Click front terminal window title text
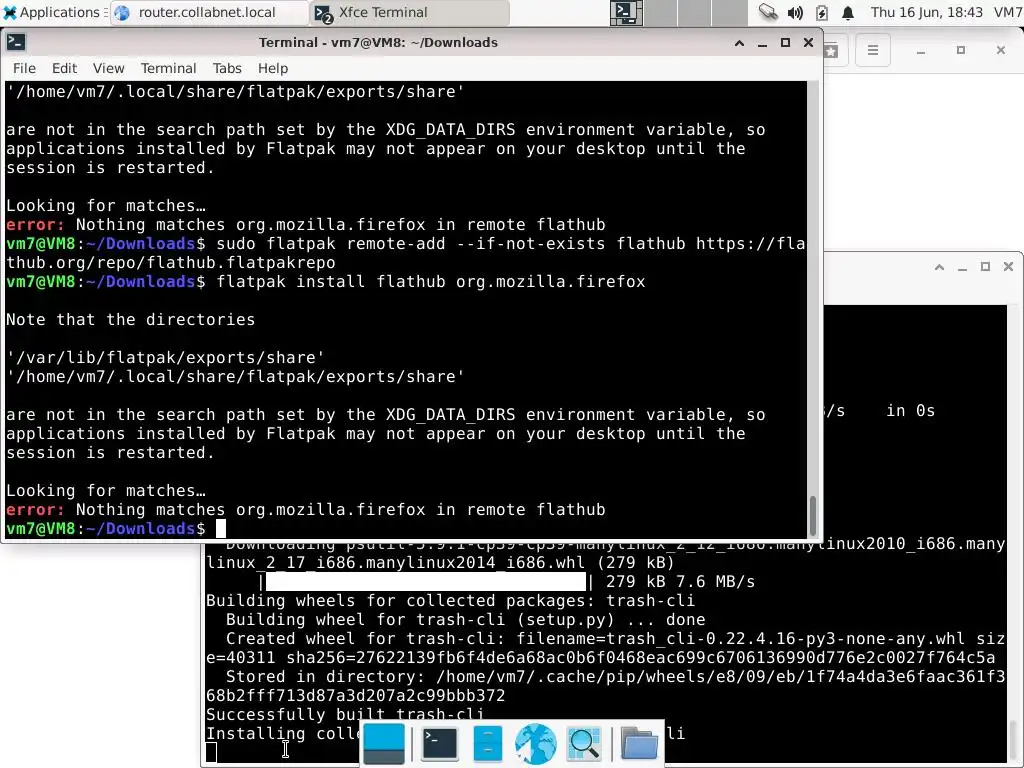 [378, 42]
